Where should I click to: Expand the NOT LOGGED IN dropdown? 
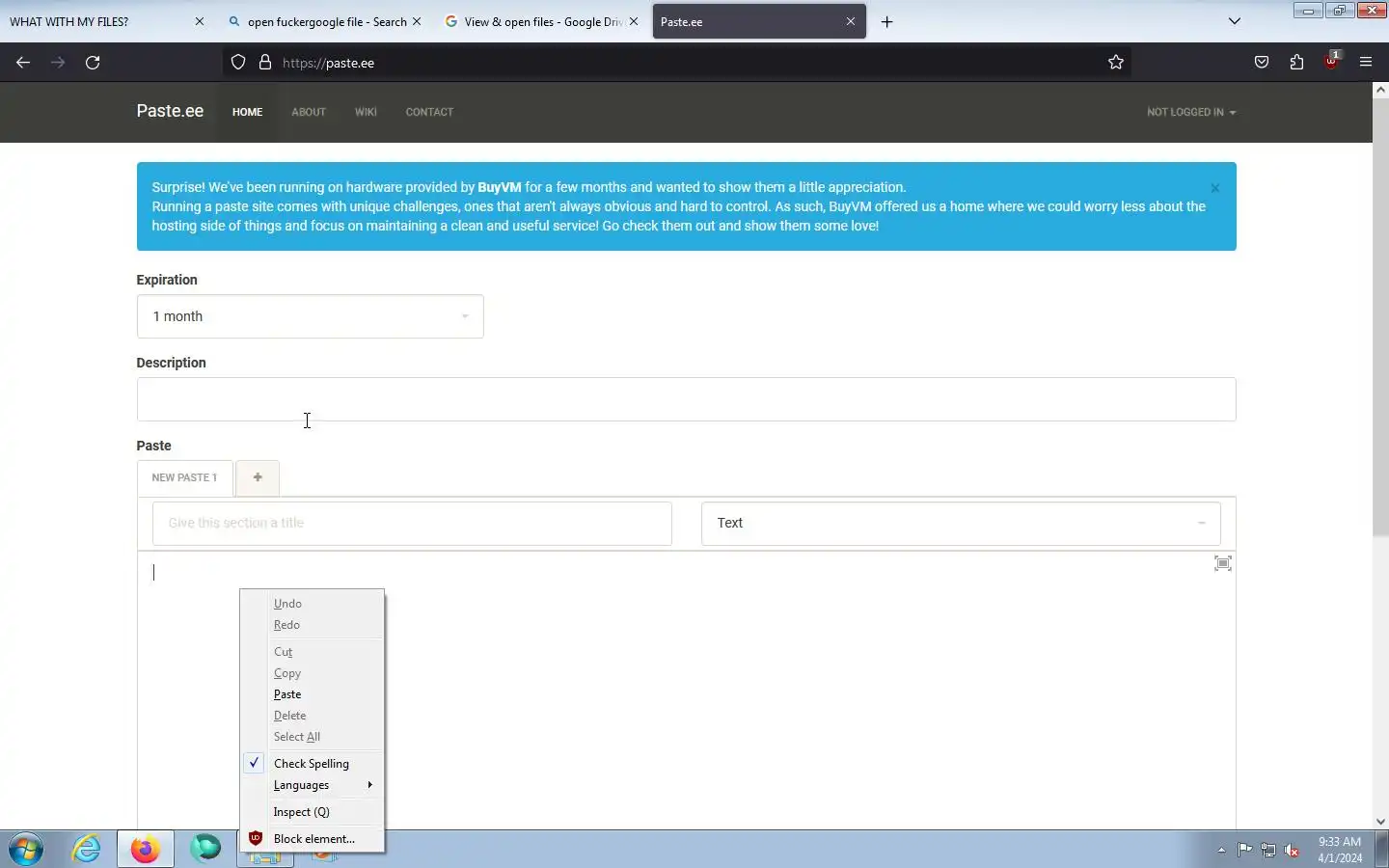[1191, 112]
